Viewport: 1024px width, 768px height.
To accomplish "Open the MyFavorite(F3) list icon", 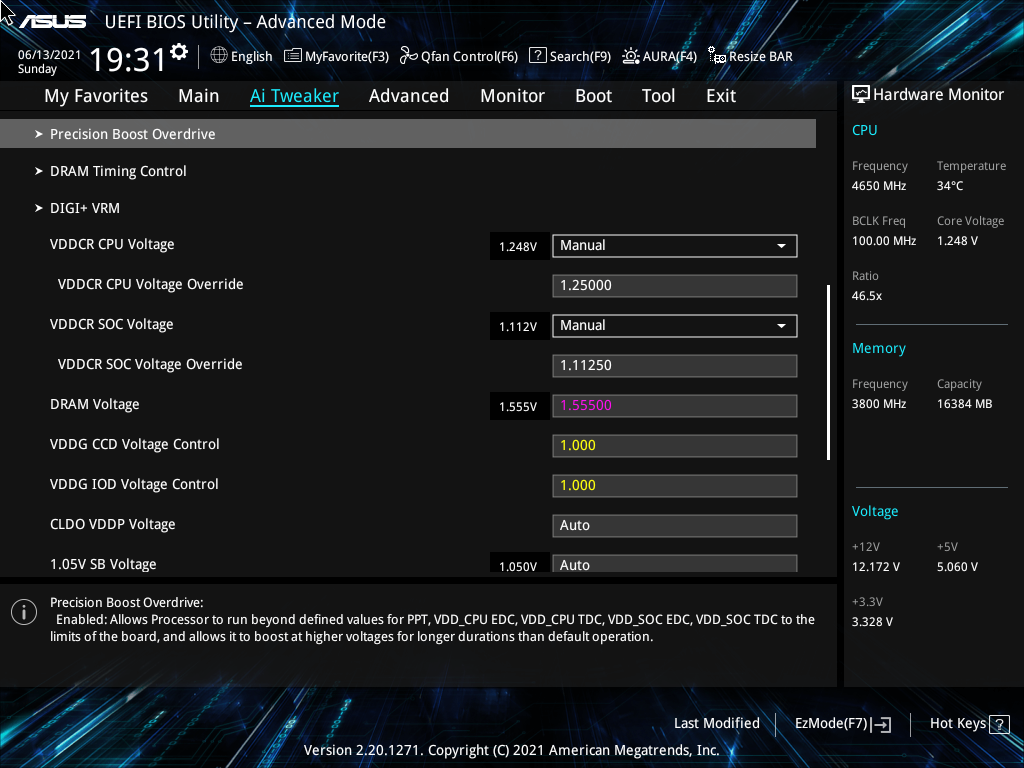I will pos(293,56).
